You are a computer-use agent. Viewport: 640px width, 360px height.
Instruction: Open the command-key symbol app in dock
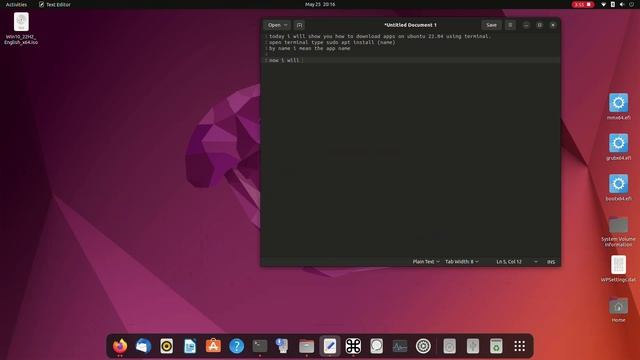pos(353,346)
